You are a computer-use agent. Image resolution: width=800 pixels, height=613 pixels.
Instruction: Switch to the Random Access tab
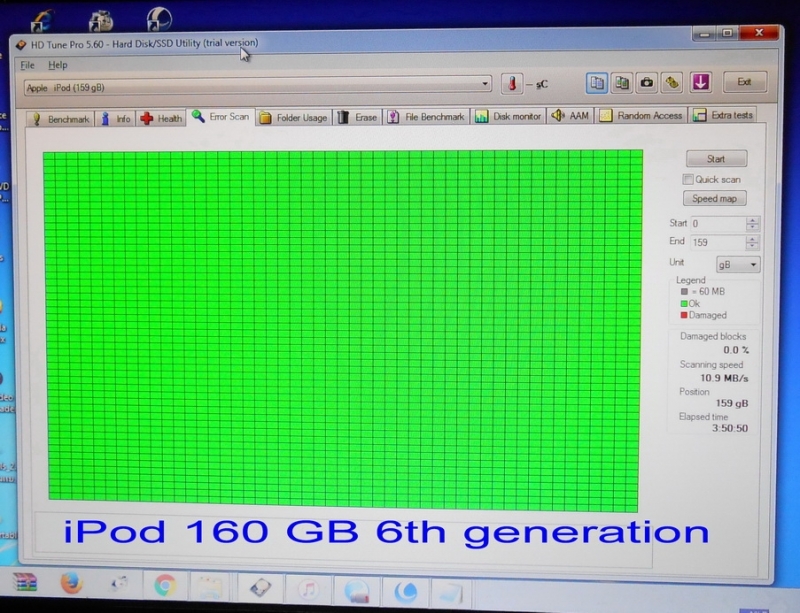(641, 115)
